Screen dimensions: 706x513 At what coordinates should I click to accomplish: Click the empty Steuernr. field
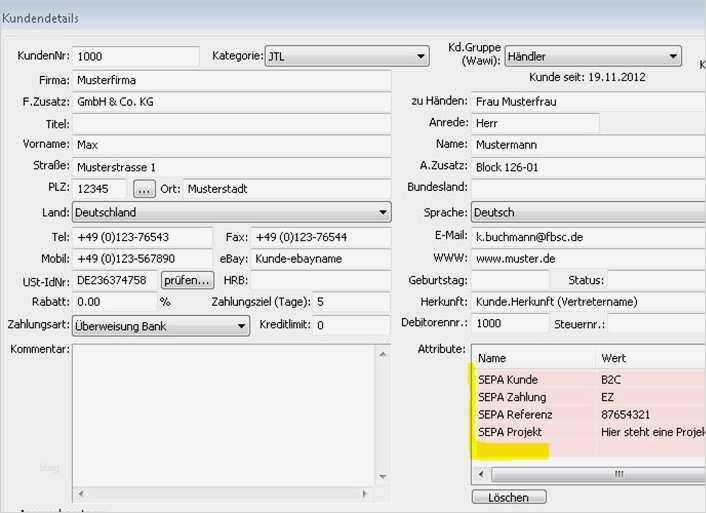pyautogui.click(x=656, y=323)
